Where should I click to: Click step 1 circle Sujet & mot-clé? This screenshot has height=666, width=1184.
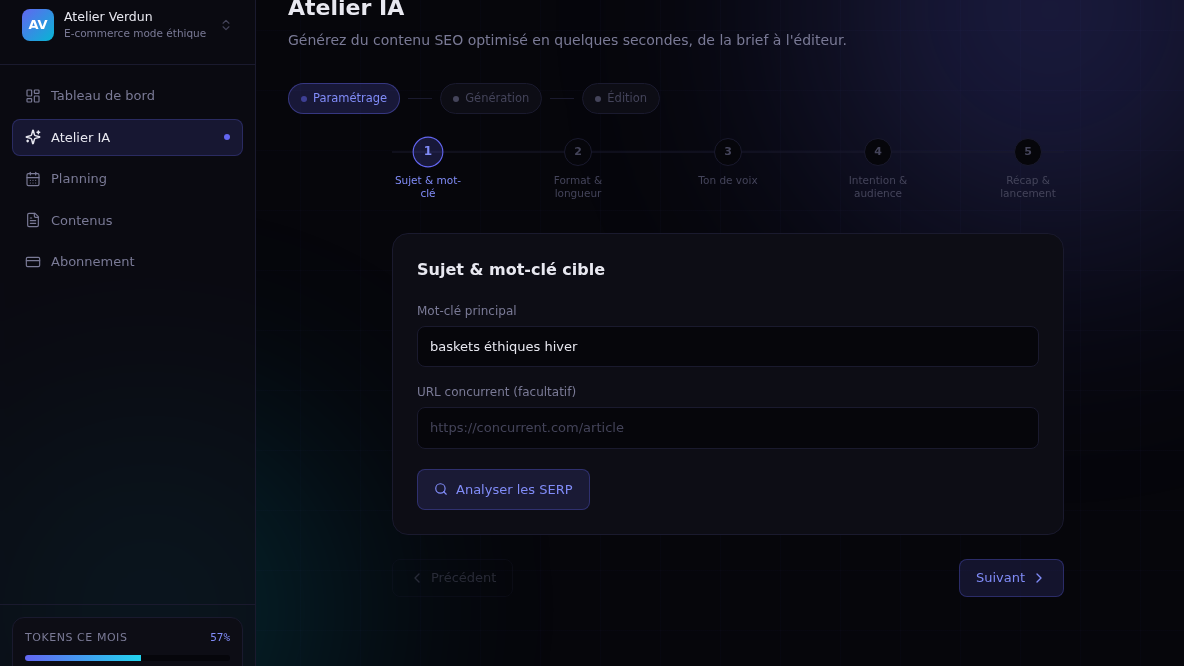click(427, 152)
